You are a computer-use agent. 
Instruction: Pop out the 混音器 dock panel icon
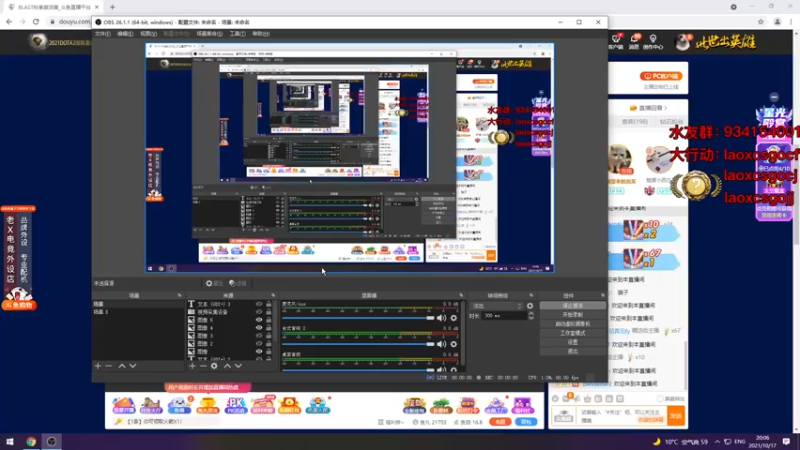pos(461,295)
